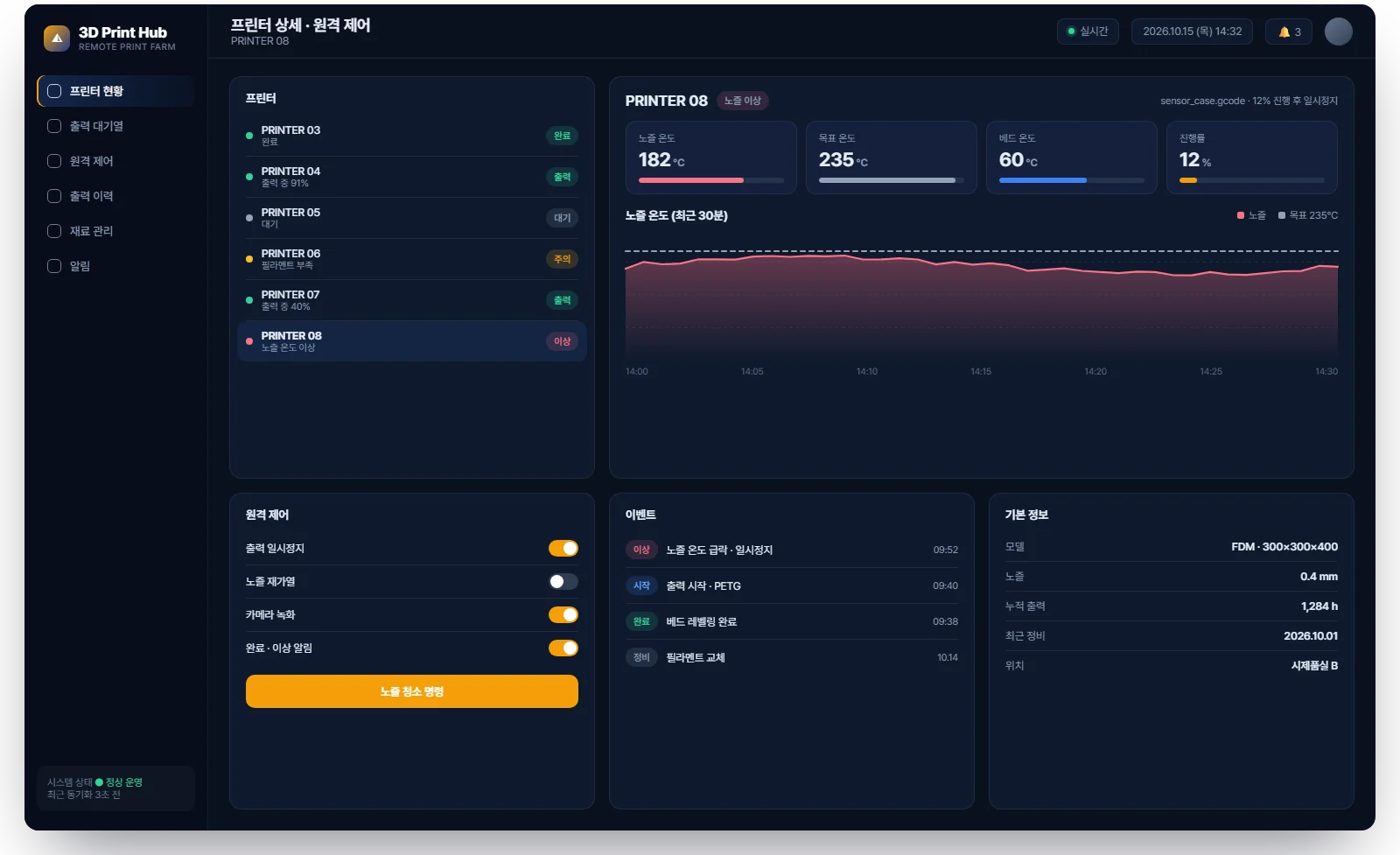The image size is (1400, 855).
Task: Select PRINTER 07 printing at 40%
Action: pos(412,300)
